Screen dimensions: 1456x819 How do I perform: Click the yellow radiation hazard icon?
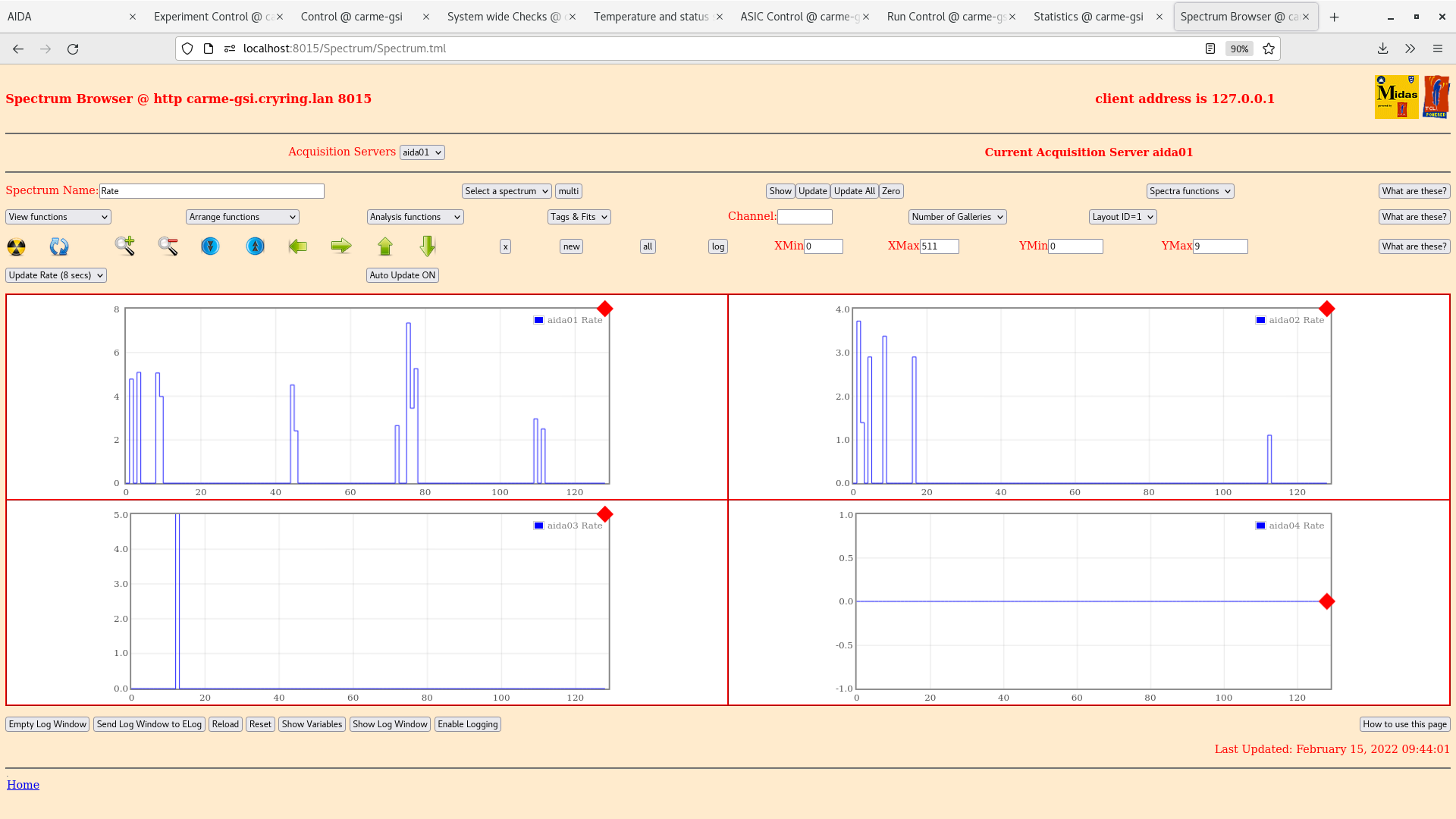tap(16, 246)
